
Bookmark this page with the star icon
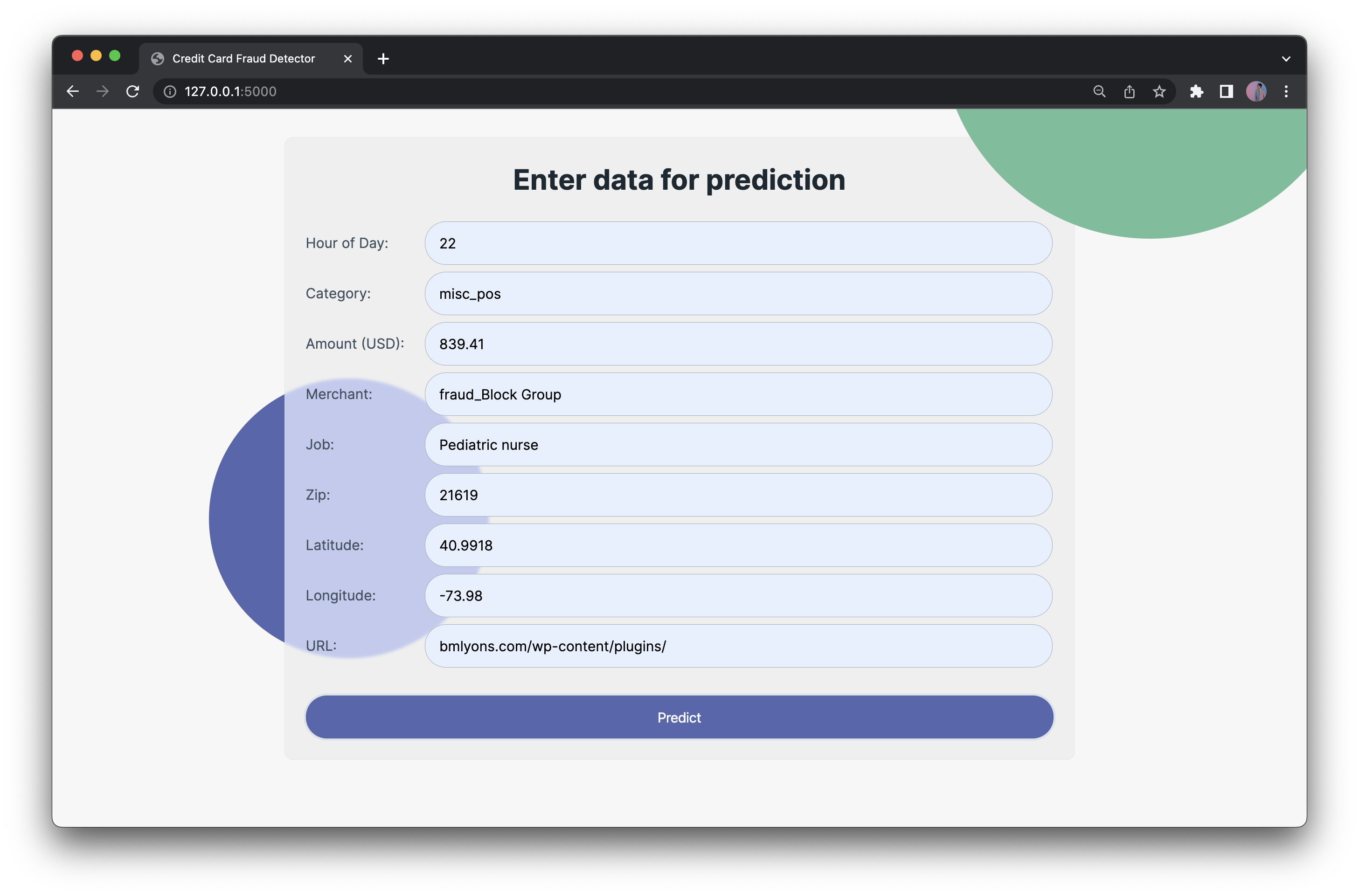pos(1159,91)
